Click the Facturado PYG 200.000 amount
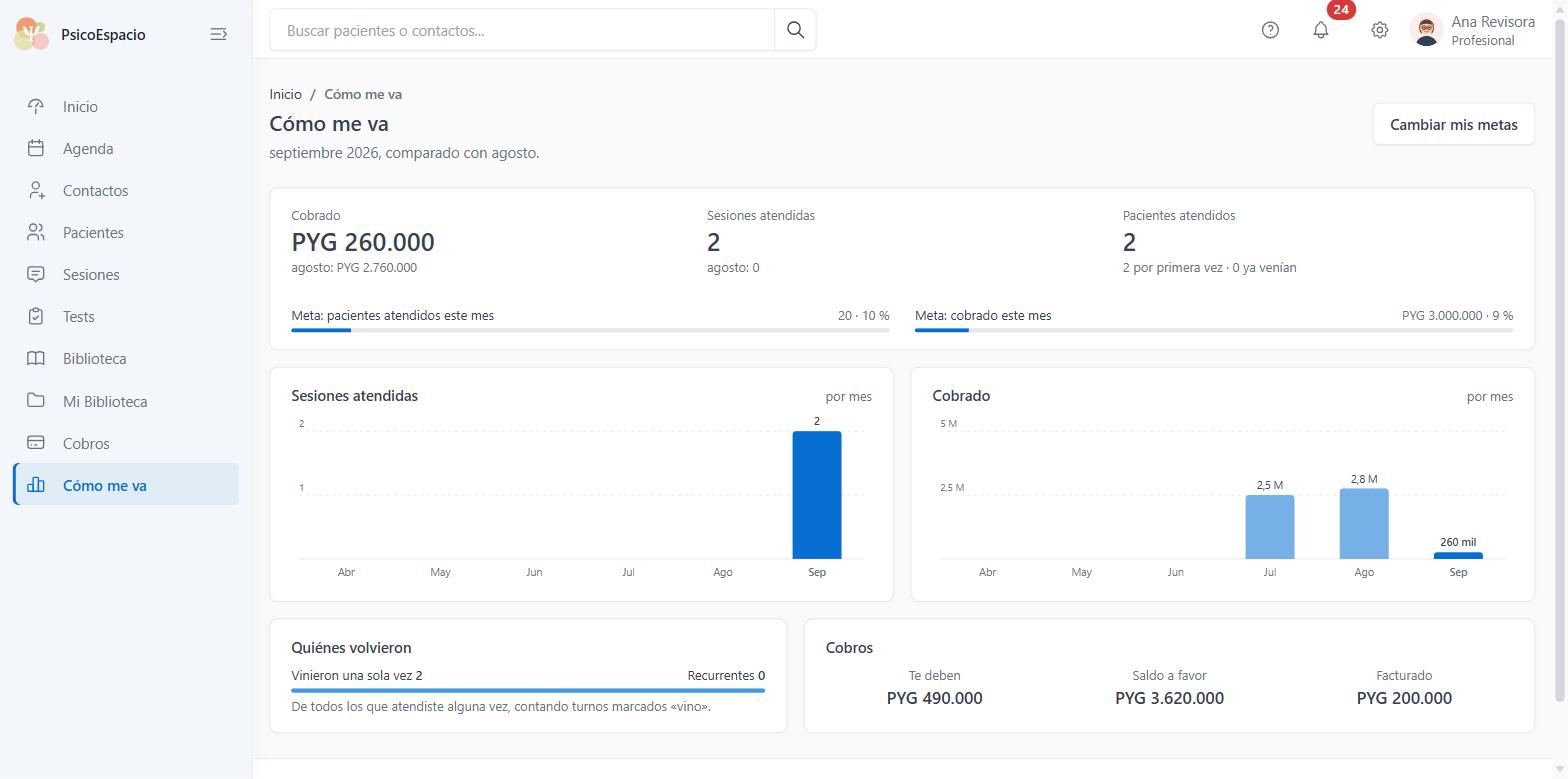The image size is (1568, 779). pyautogui.click(x=1404, y=698)
